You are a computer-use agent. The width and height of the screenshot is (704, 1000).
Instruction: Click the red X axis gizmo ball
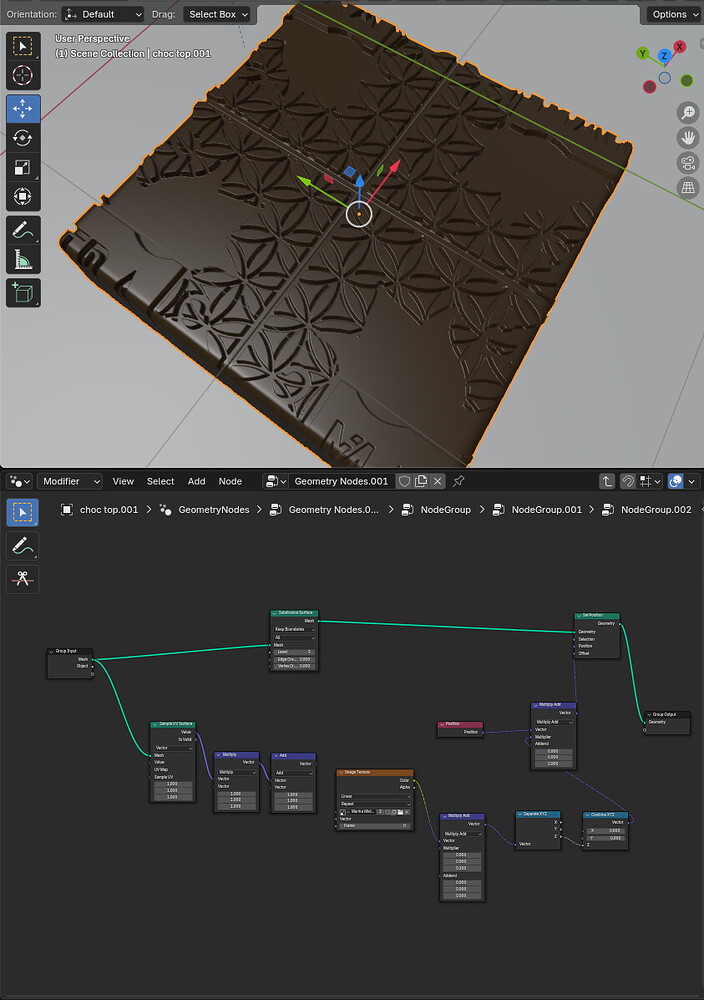(680, 47)
